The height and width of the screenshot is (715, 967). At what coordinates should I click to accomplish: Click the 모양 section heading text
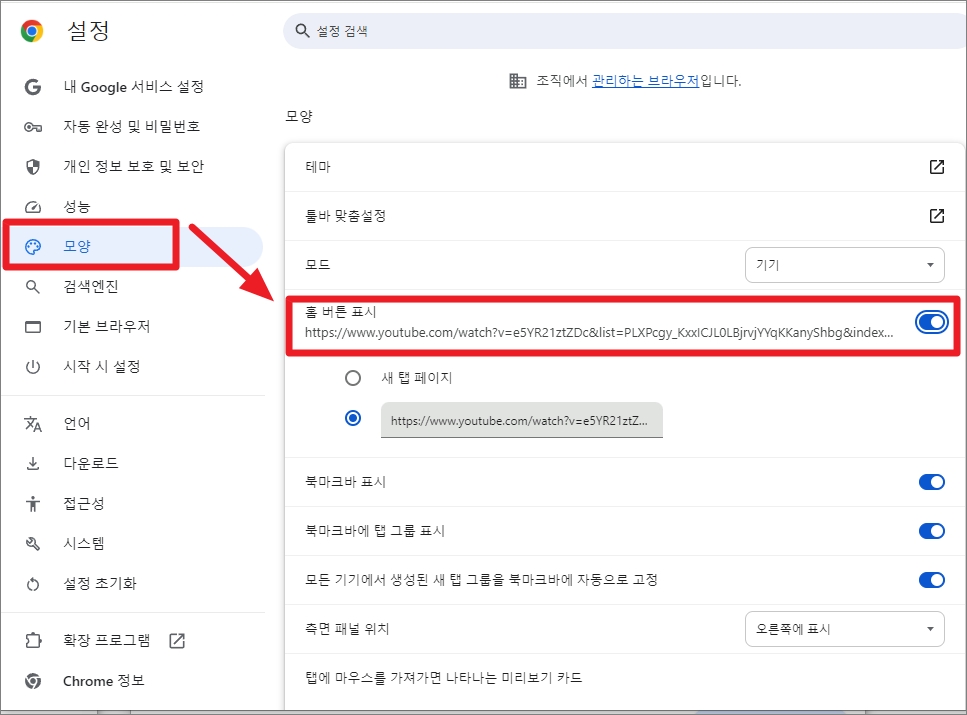[299, 116]
